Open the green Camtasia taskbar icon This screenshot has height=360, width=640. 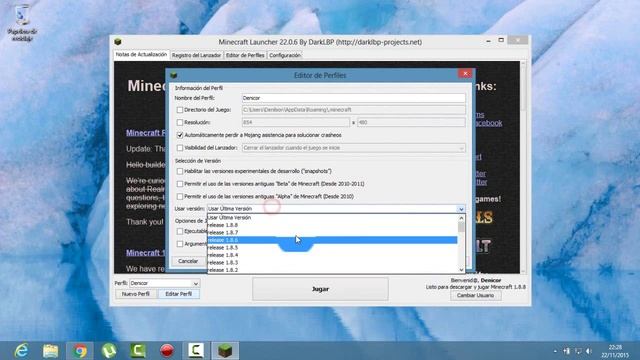(x=138, y=351)
